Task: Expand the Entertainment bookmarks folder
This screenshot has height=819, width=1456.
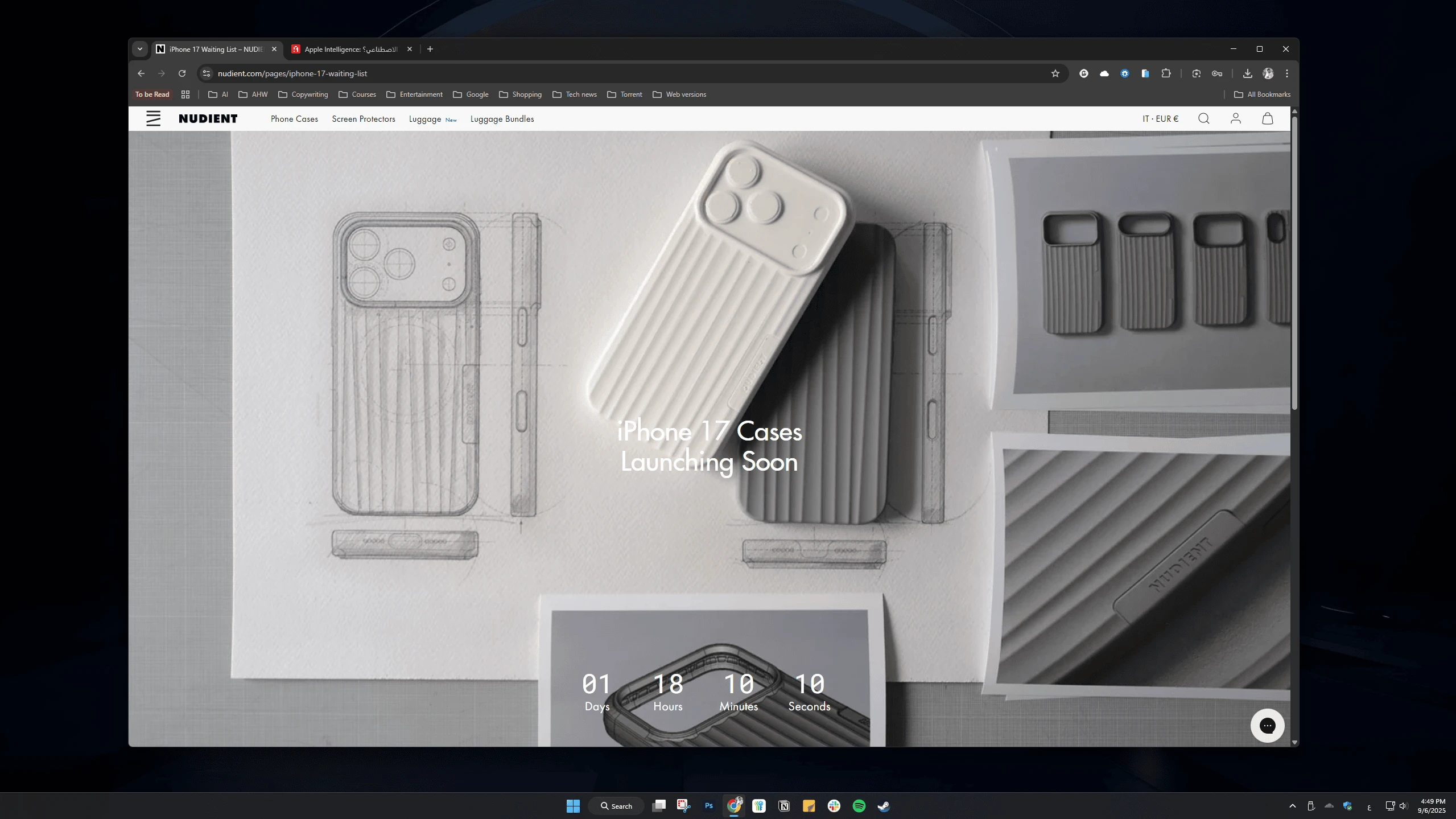Action: click(415, 94)
